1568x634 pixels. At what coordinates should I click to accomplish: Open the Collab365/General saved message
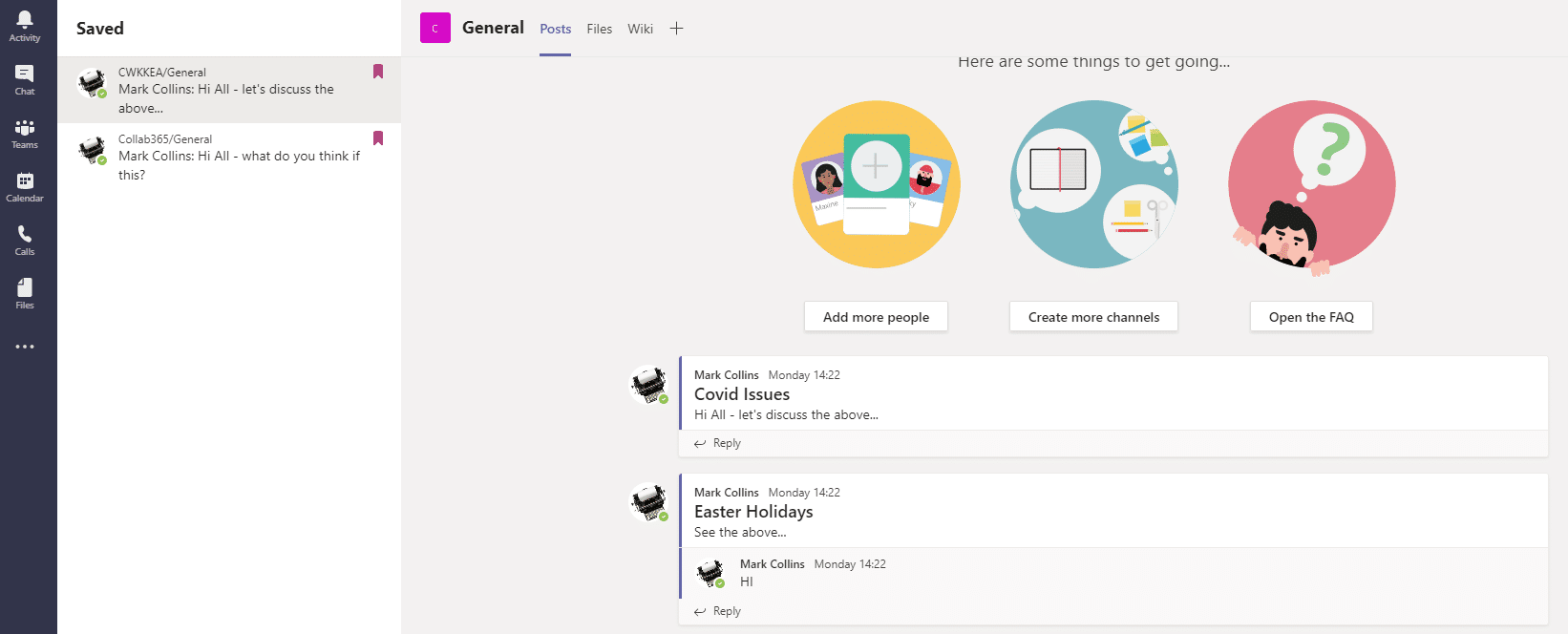tap(229, 157)
